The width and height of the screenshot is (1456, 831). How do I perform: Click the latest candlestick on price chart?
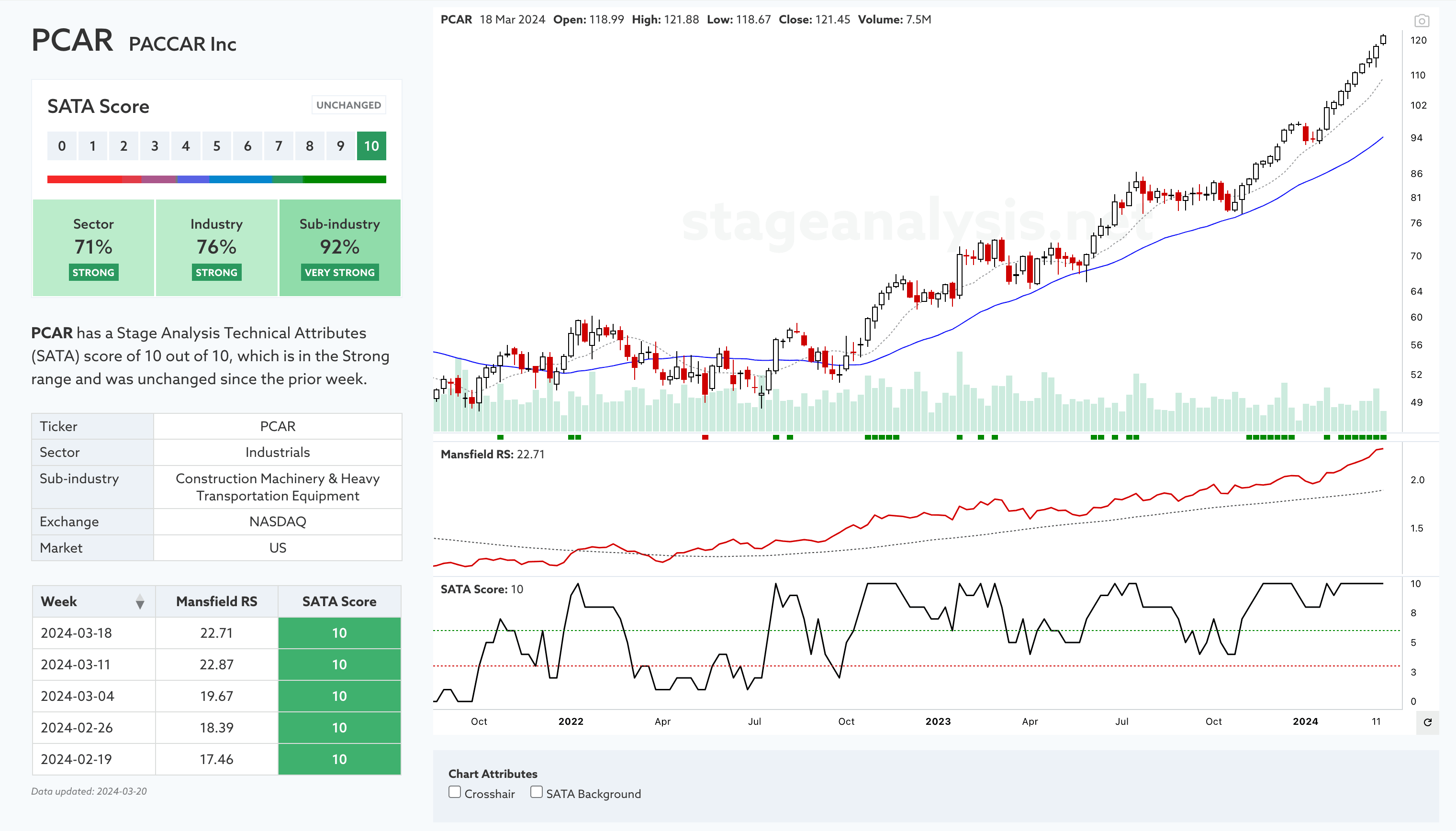click(1383, 39)
